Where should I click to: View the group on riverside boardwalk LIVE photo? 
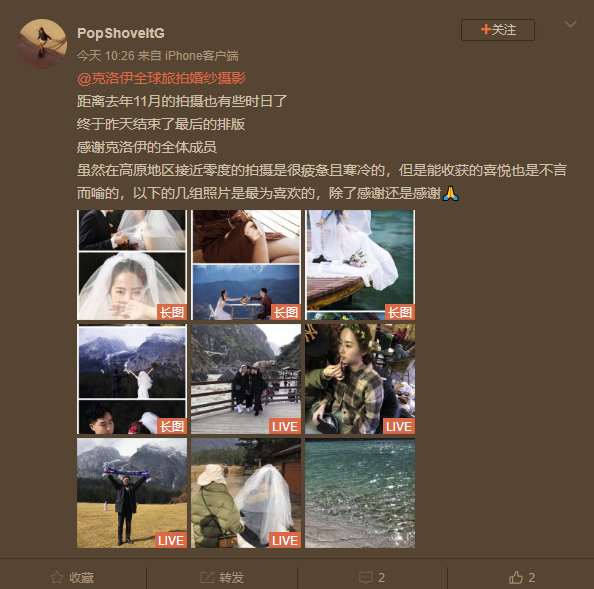pos(246,379)
